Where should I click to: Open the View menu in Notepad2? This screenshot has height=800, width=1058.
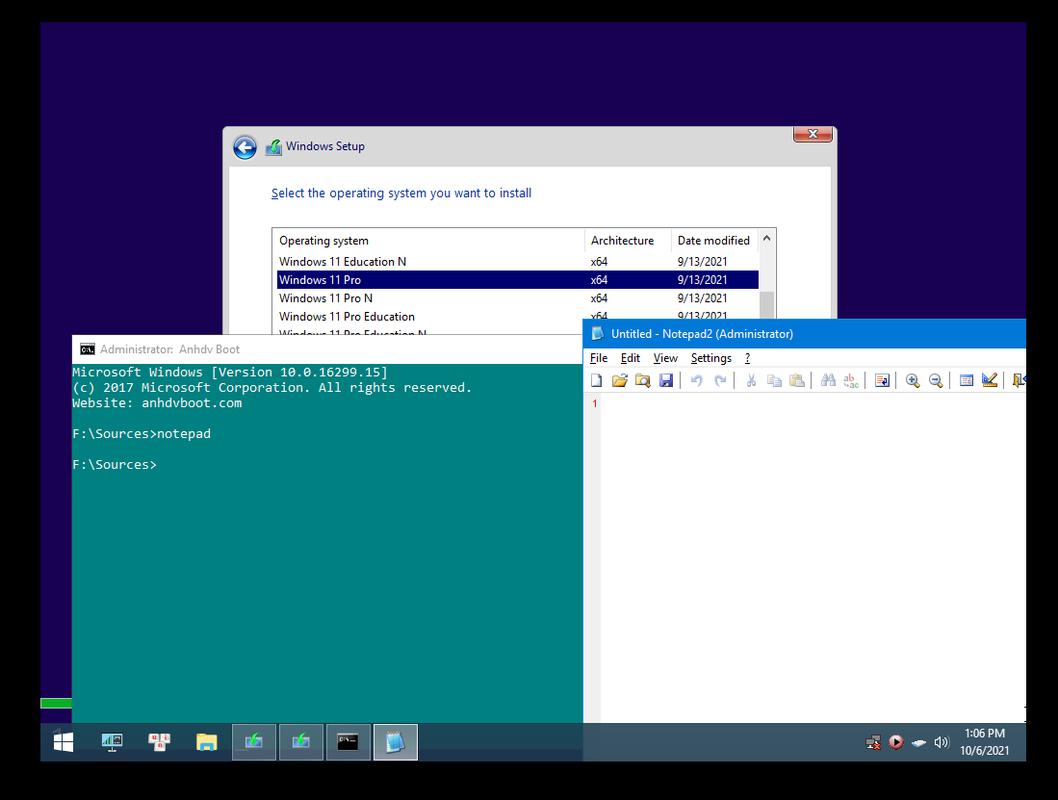(x=665, y=358)
